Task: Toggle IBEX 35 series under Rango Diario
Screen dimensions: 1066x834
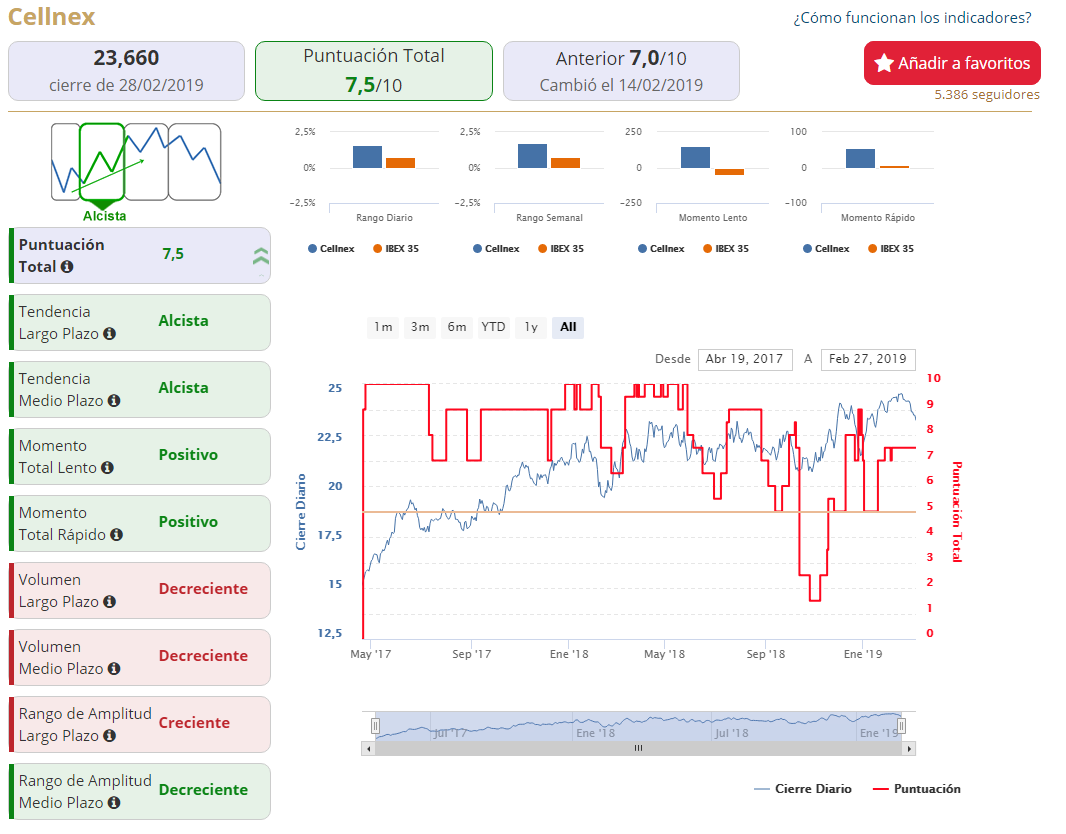Action: (x=396, y=249)
